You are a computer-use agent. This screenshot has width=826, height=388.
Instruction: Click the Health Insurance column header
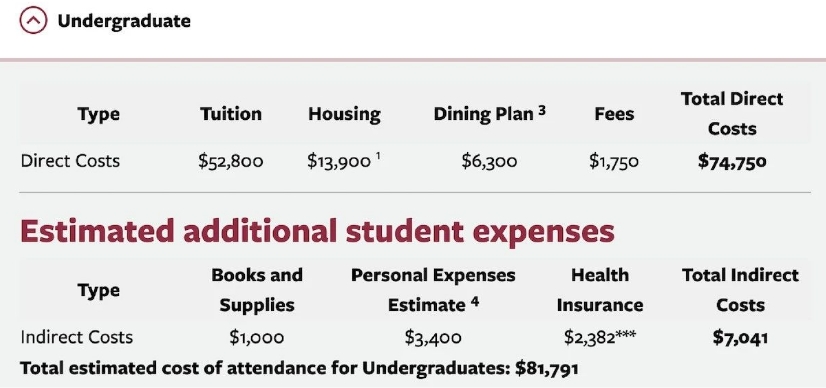tap(599, 290)
